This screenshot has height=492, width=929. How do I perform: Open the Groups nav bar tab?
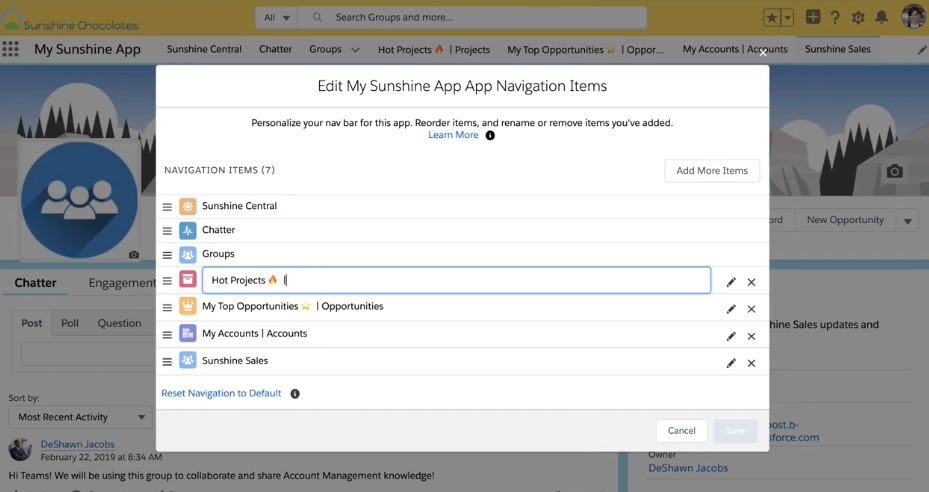coord(325,49)
